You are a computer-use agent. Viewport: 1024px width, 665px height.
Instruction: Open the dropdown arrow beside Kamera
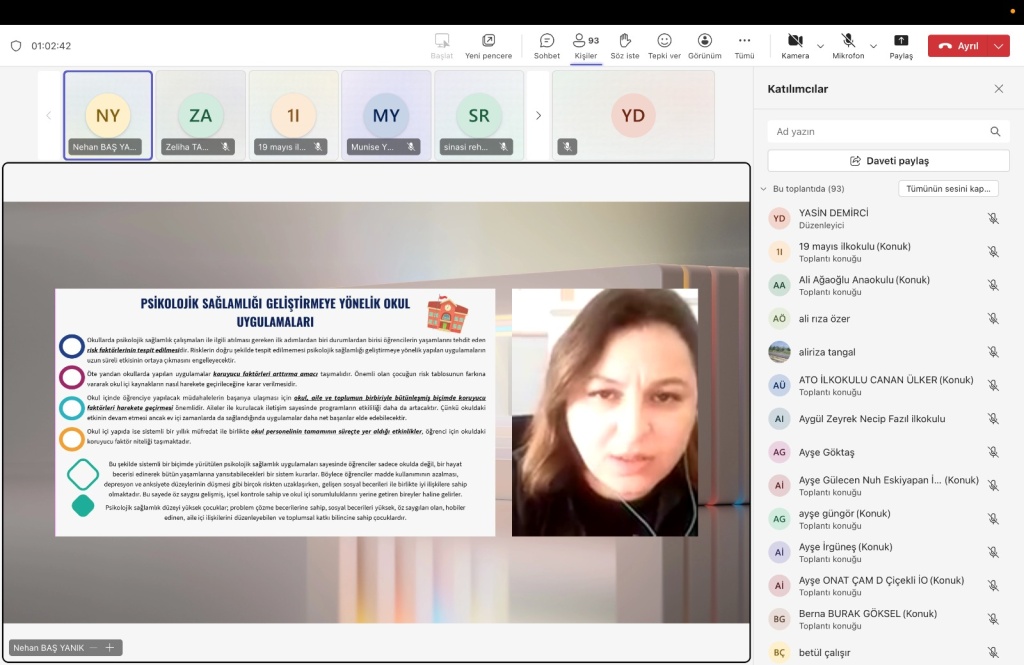click(x=821, y=46)
